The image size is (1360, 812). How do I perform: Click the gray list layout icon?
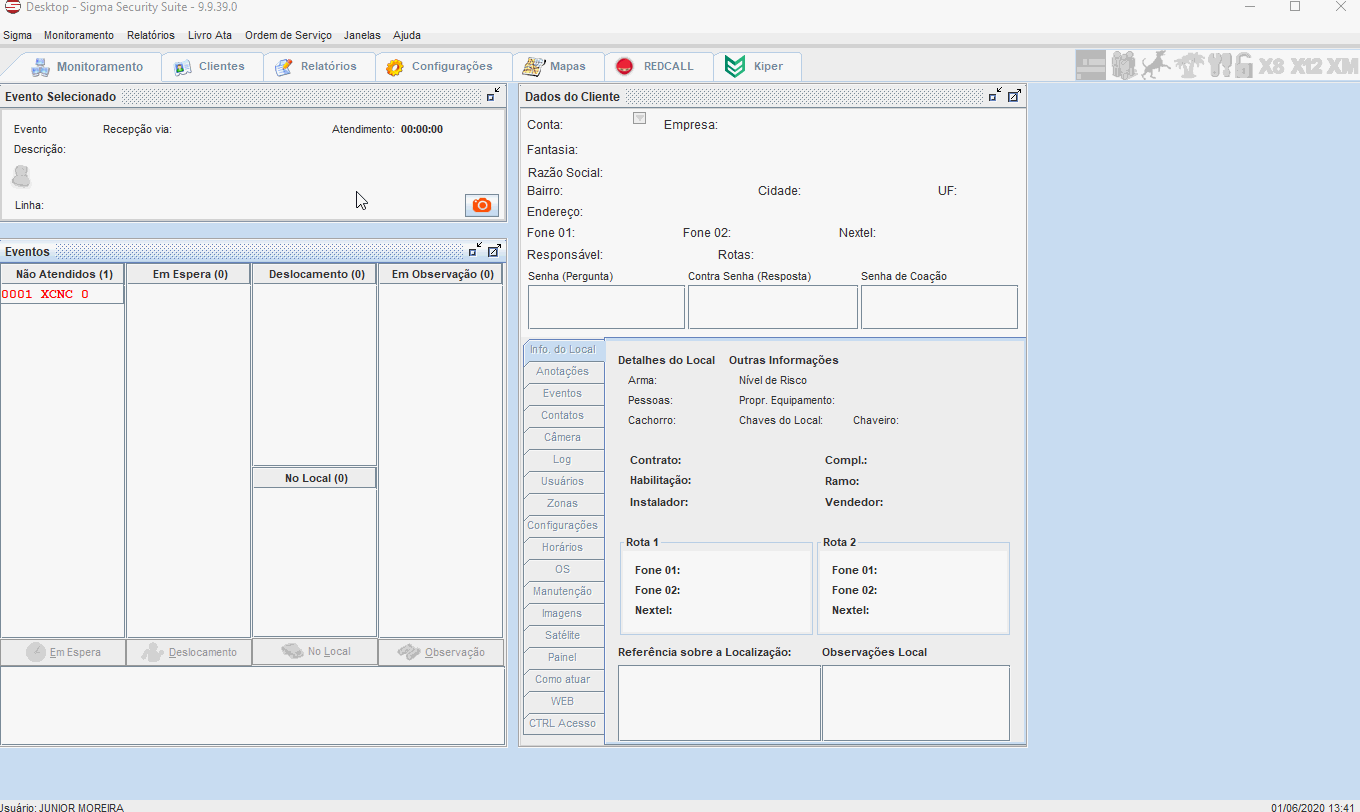(x=1091, y=66)
